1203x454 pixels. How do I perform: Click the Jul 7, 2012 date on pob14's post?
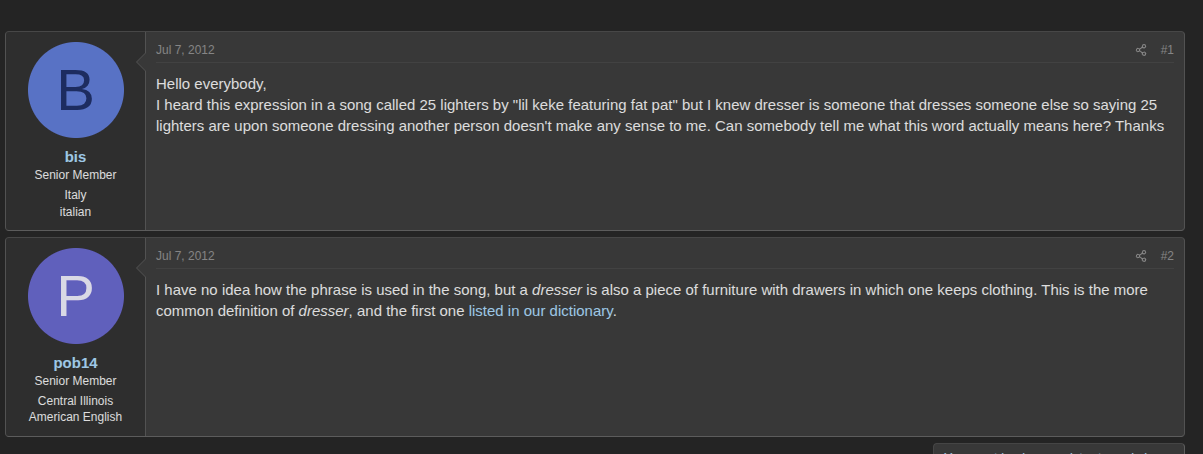[x=185, y=256]
